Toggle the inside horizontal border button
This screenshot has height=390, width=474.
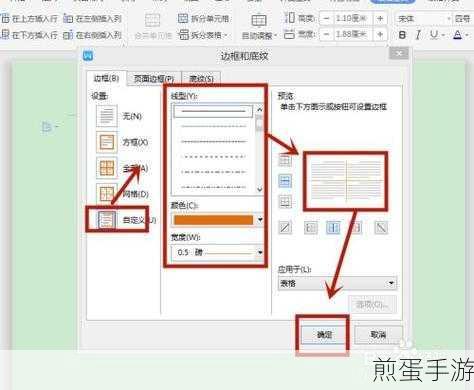[x=285, y=181]
